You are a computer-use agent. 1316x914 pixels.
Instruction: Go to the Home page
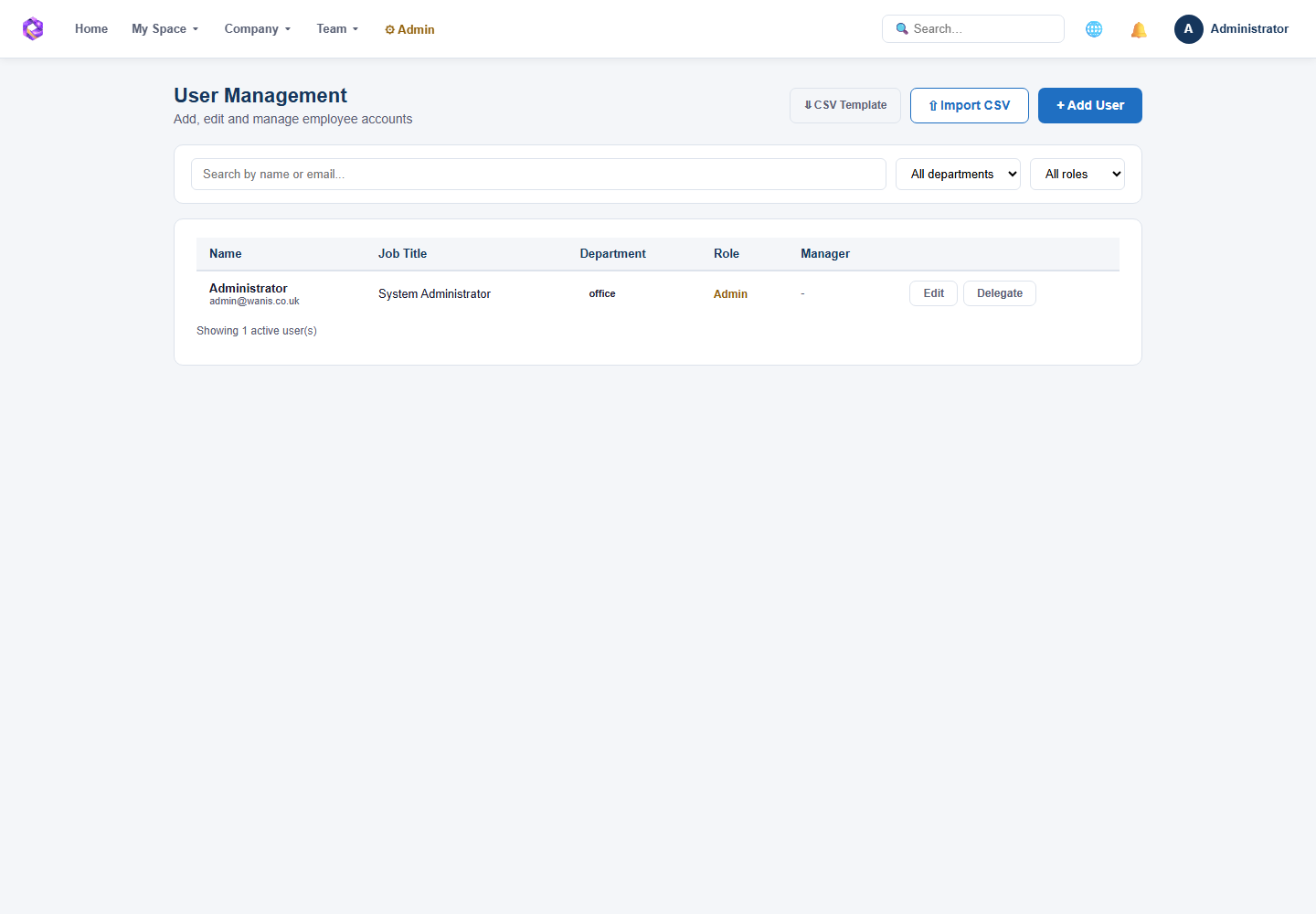(91, 29)
